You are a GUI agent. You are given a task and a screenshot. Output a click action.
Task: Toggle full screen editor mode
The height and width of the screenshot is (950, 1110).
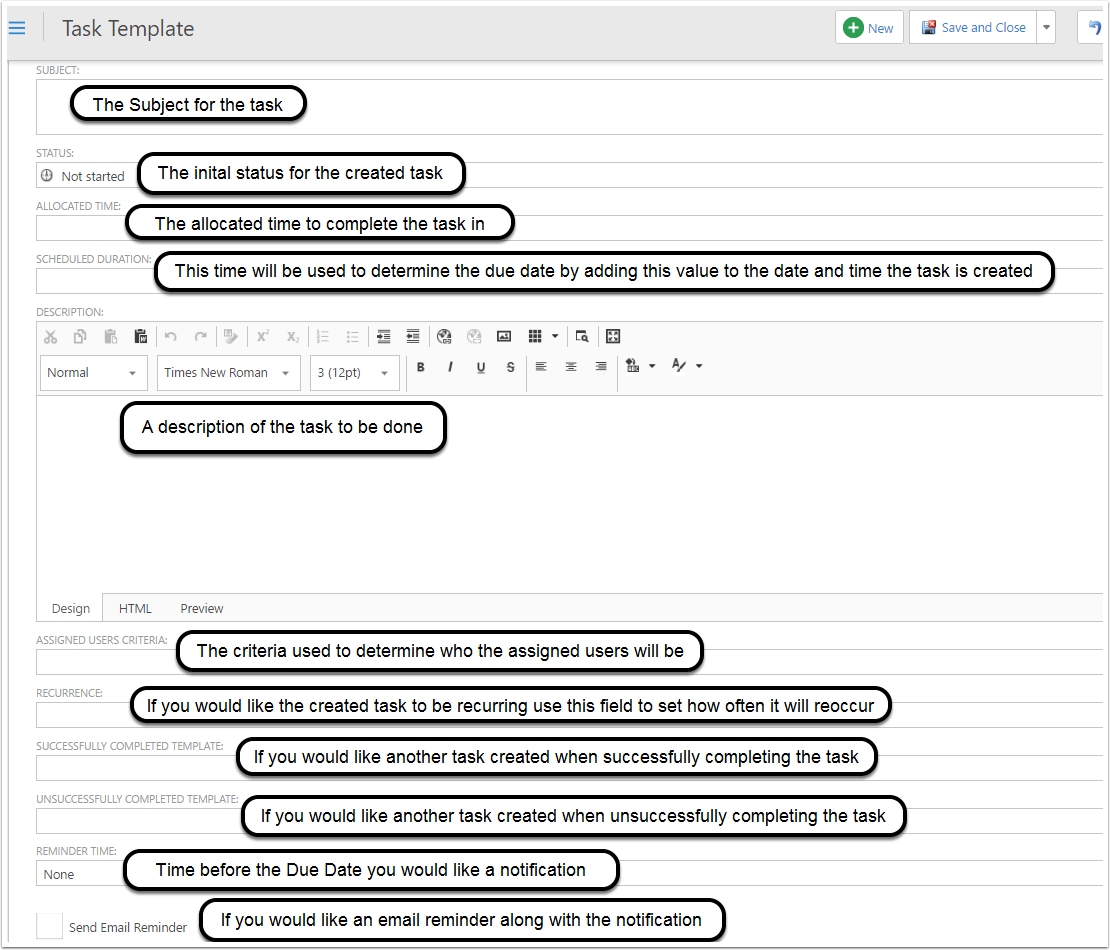coord(613,337)
